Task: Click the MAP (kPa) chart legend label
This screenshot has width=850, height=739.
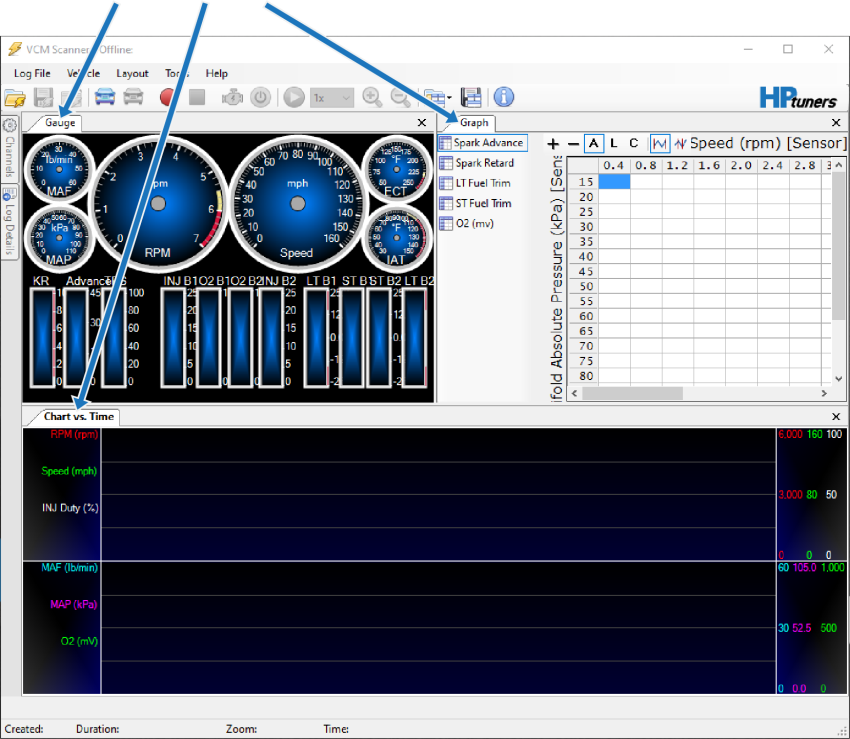Action: [74, 605]
